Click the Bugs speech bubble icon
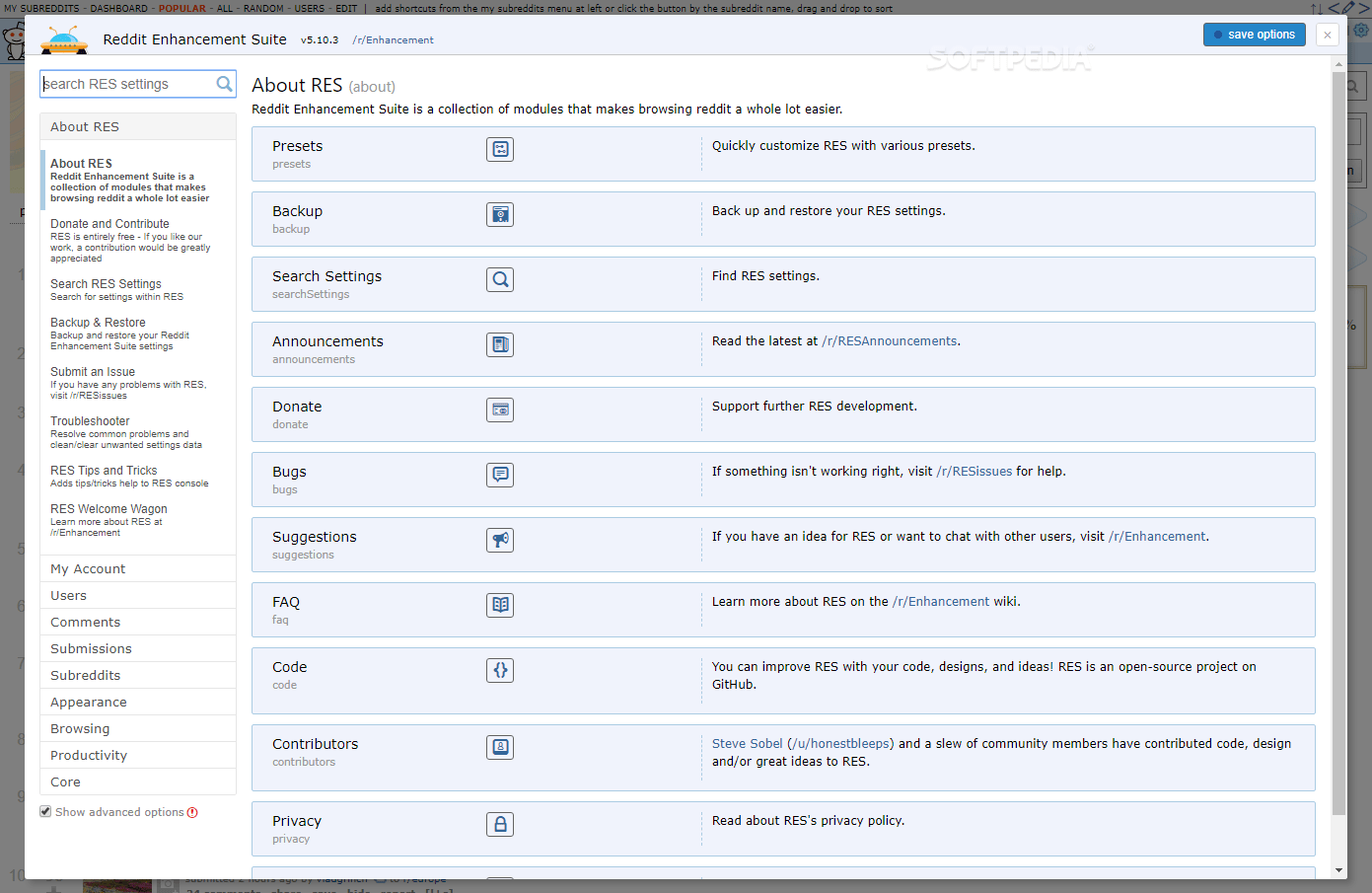Image resolution: width=1372 pixels, height=893 pixels. [500, 475]
